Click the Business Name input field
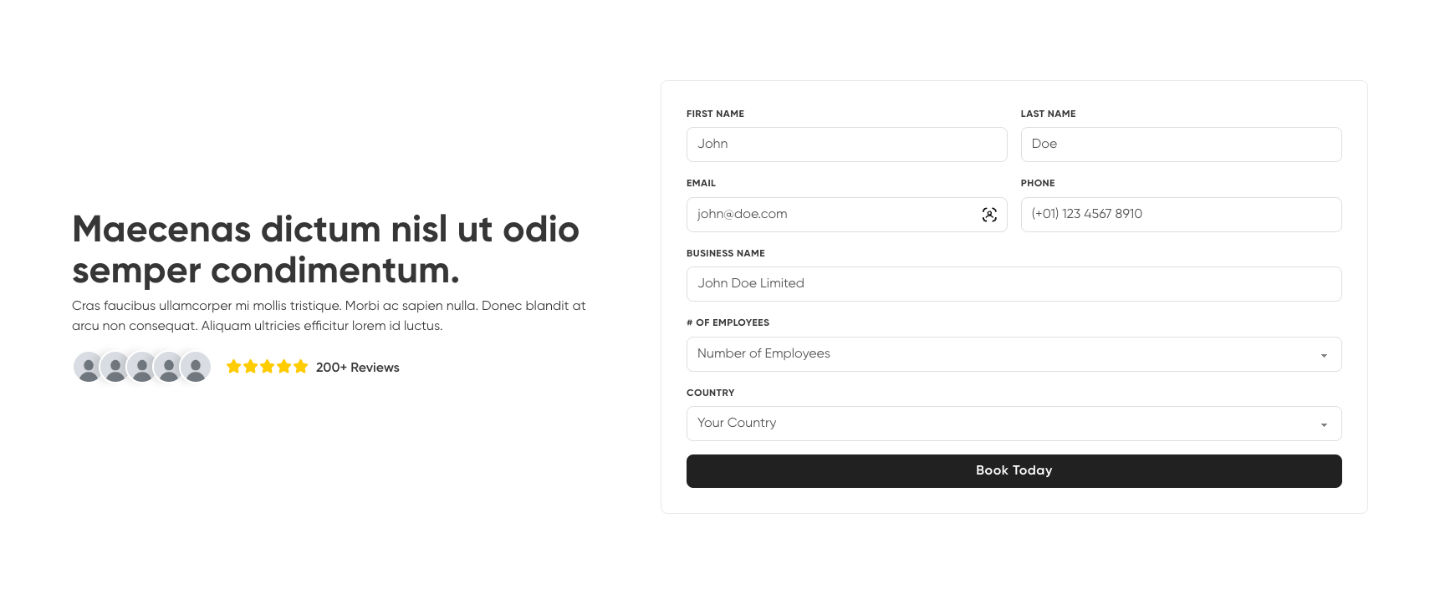The height and width of the screenshot is (594, 1440). (x=1013, y=284)
